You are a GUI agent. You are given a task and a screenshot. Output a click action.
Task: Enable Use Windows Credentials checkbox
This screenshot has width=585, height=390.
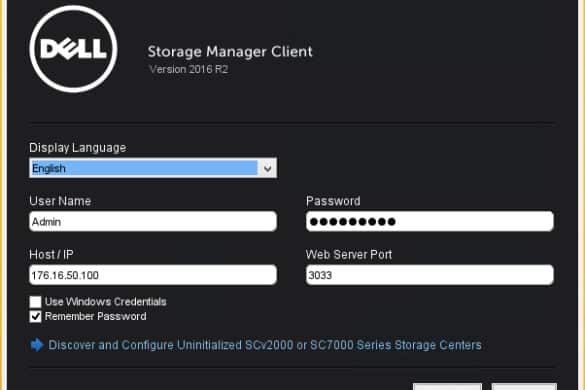[x=35, y=302]
